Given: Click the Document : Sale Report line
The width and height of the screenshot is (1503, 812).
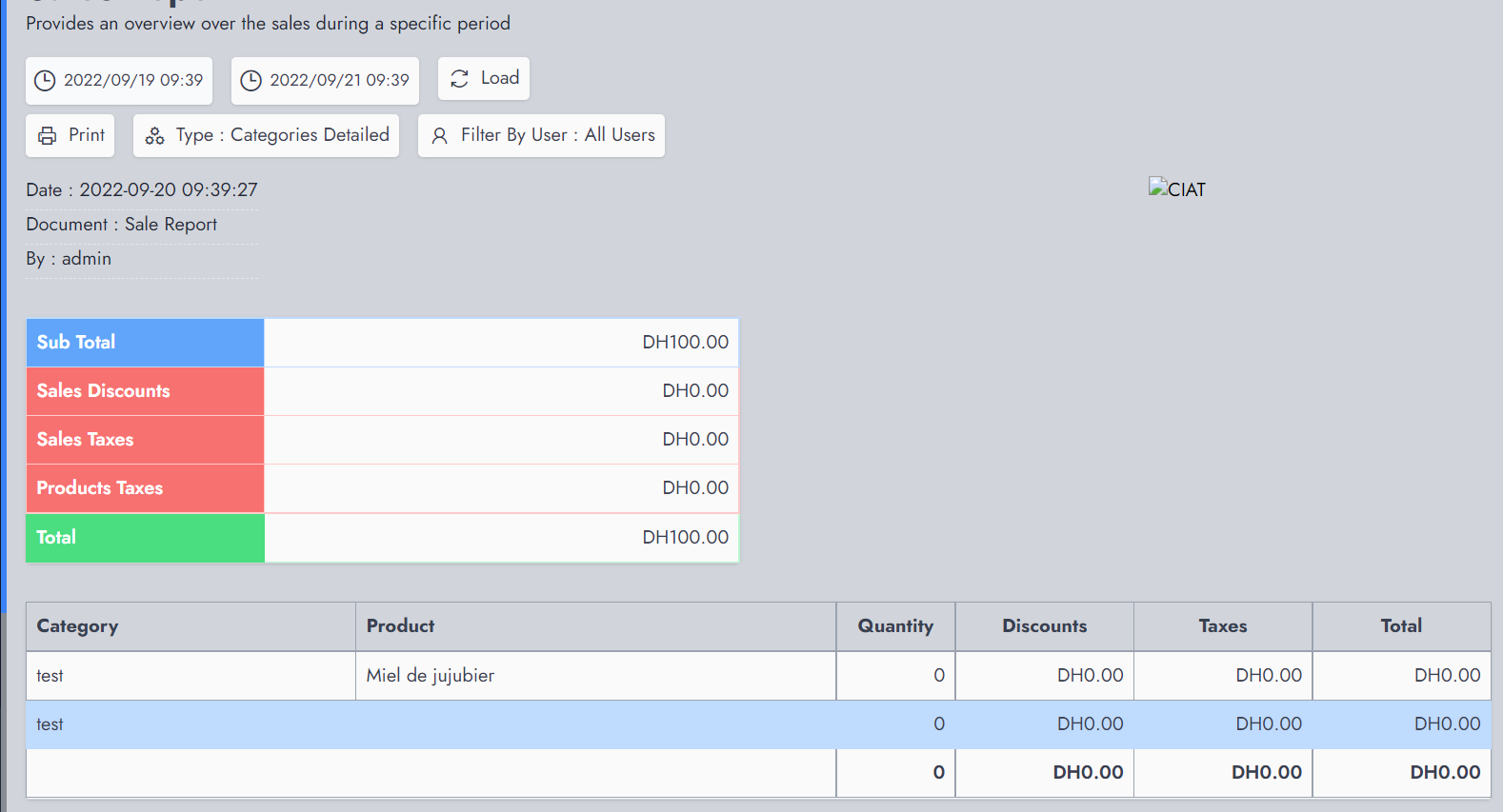Looking at the screenshot, I should pyautogui.click(x=122, y=225).
